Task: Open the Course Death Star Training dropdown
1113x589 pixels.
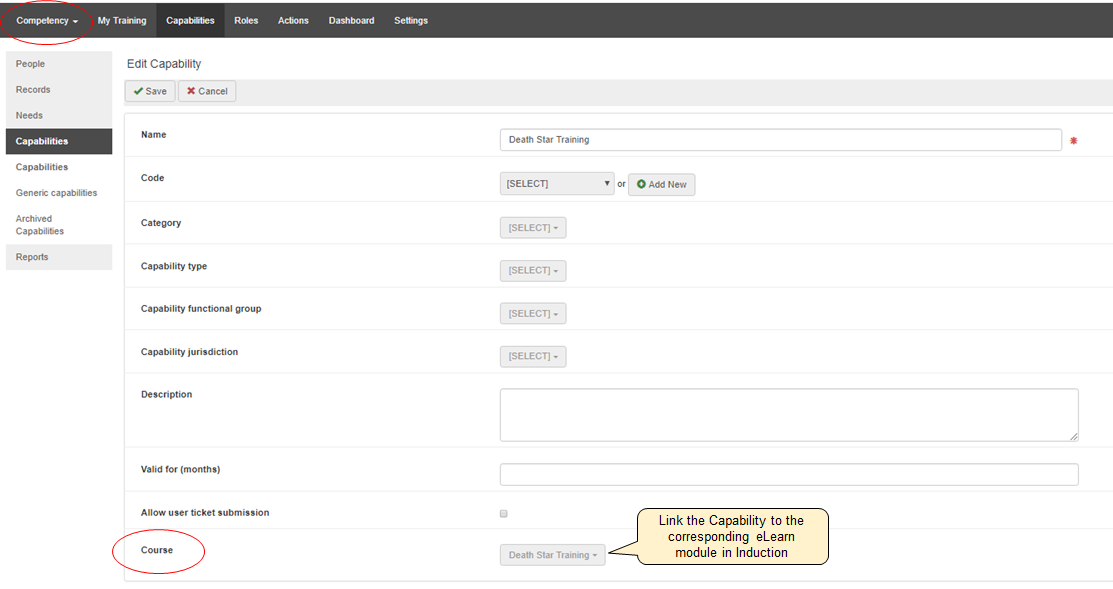Action: point(552,555)
